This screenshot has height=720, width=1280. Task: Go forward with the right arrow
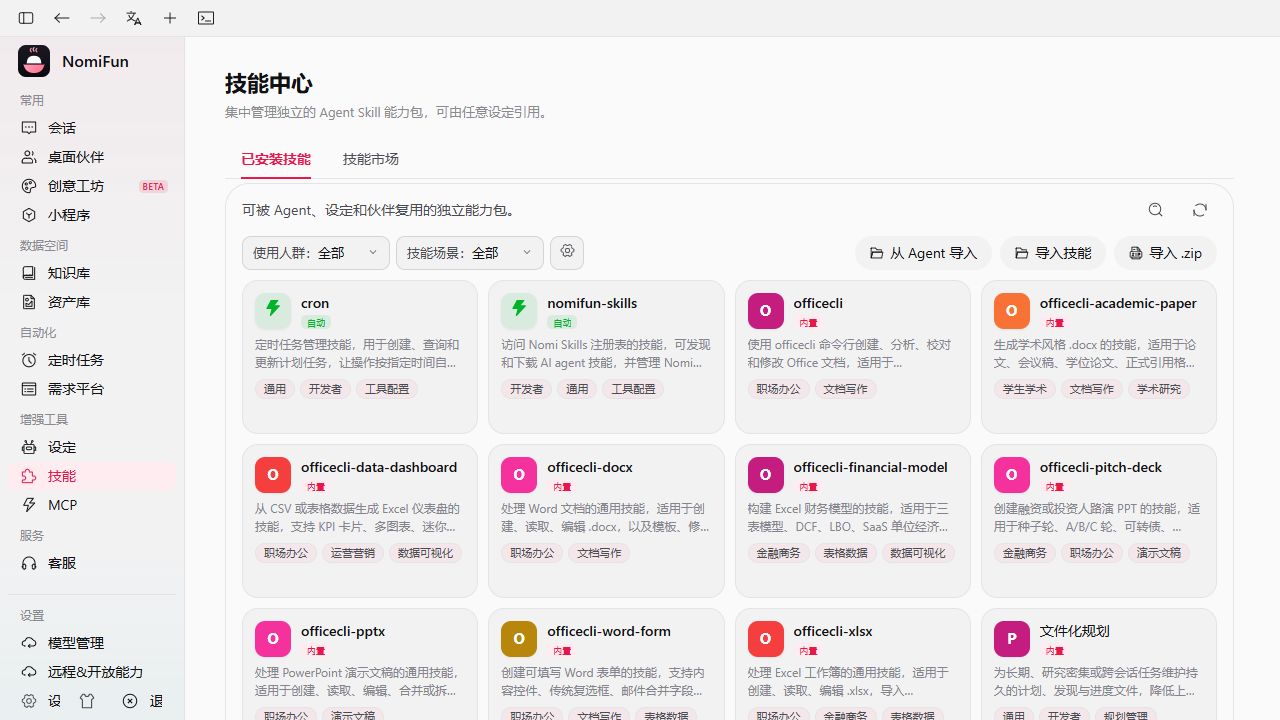click(x=98, y=18)
